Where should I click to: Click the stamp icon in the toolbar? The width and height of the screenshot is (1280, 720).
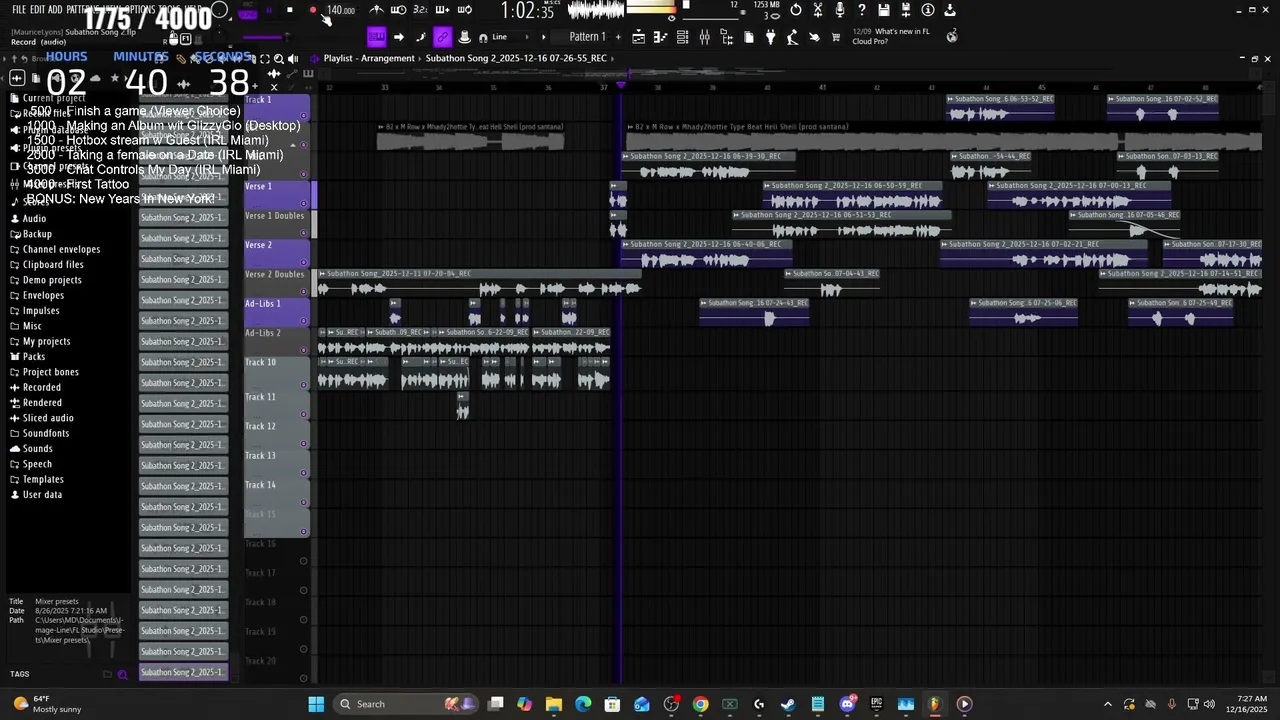464,37
